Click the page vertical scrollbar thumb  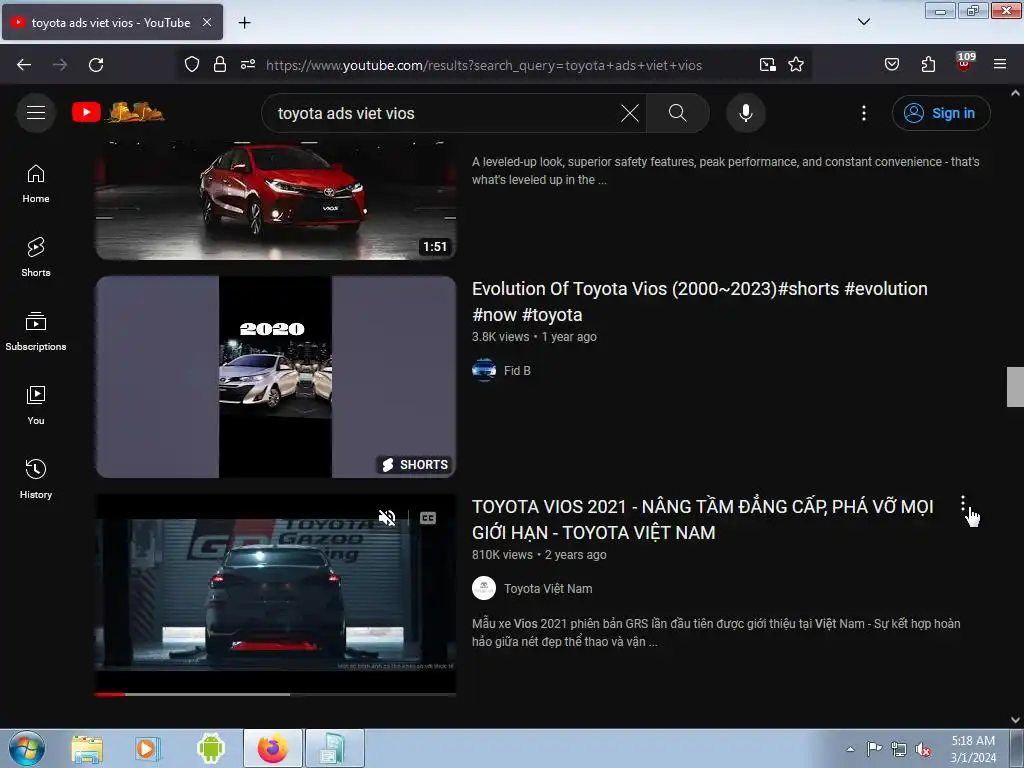click(1015, 387)
